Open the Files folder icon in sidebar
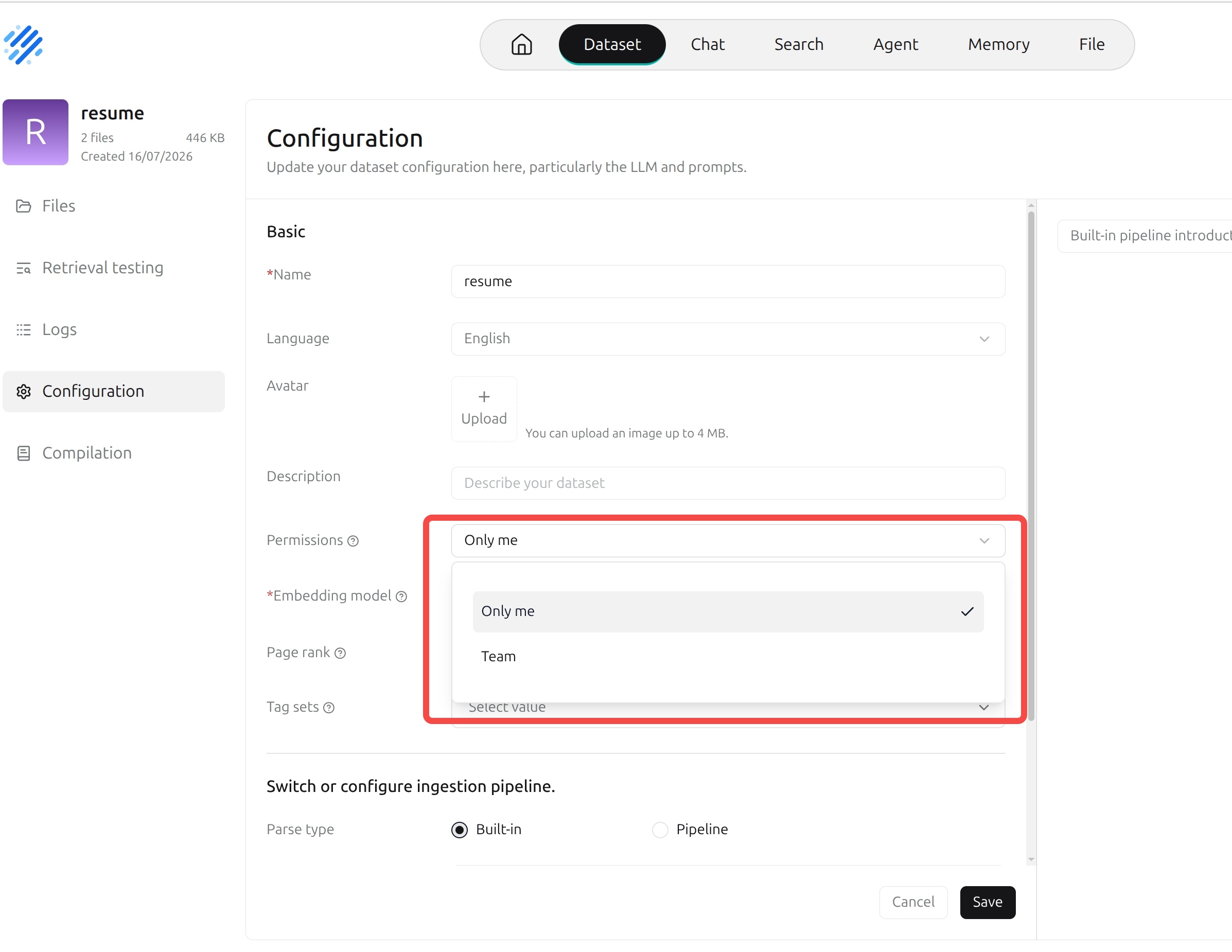Screen dimensions: 1232x952 coord(23,206)
